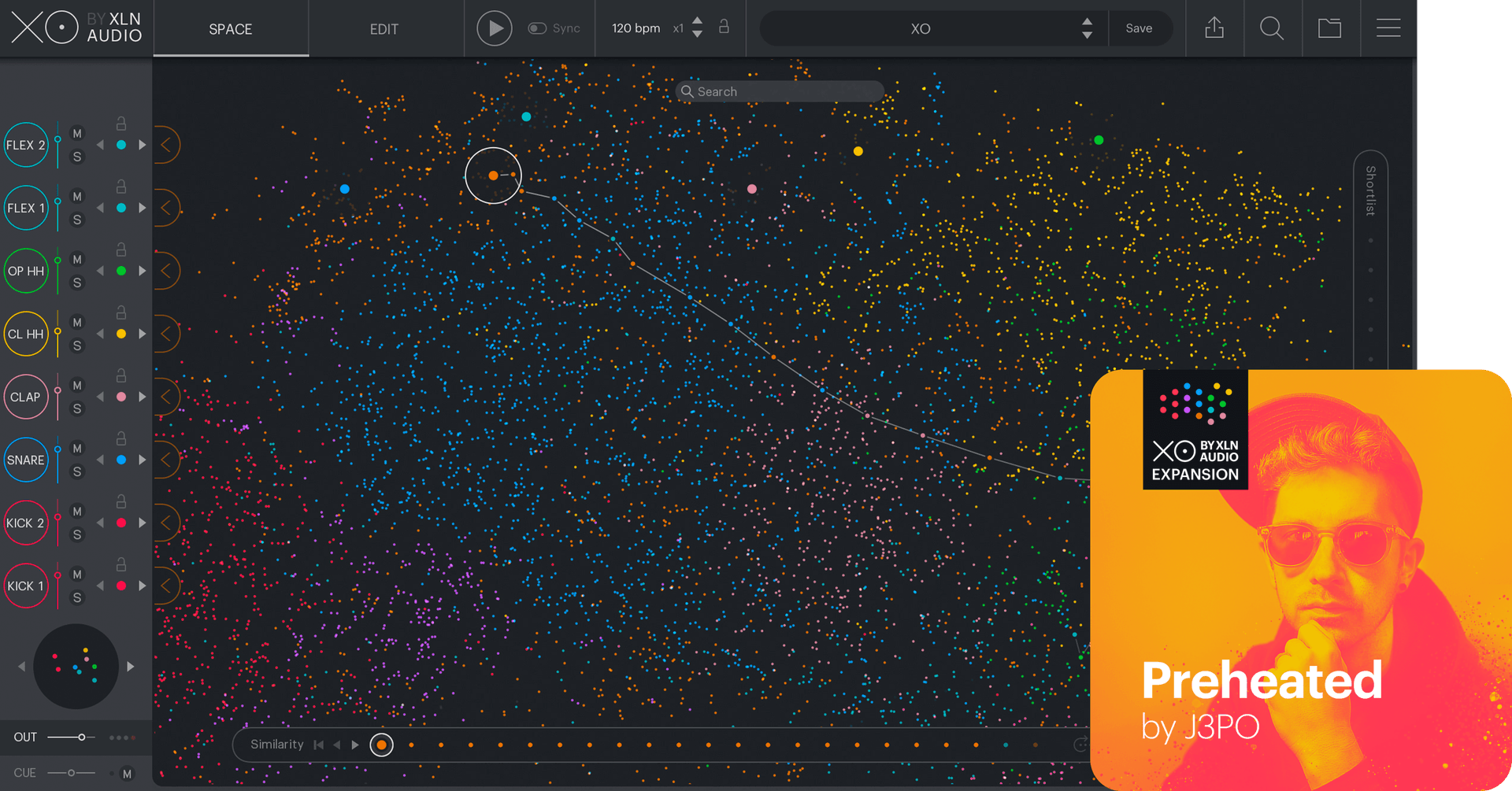Switch to the next kit
The image size is (1512, 791).
point(131,667)
